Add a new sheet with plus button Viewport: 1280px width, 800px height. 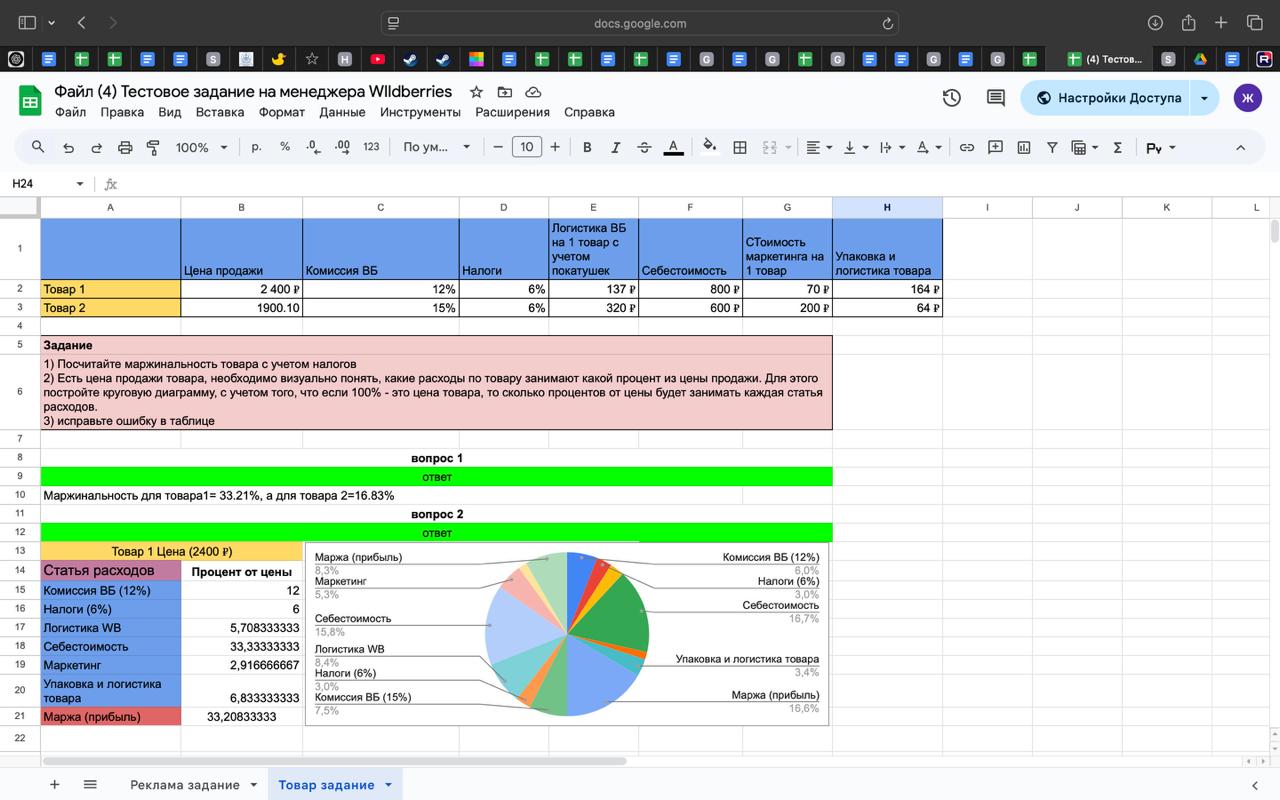pos(55,785)
